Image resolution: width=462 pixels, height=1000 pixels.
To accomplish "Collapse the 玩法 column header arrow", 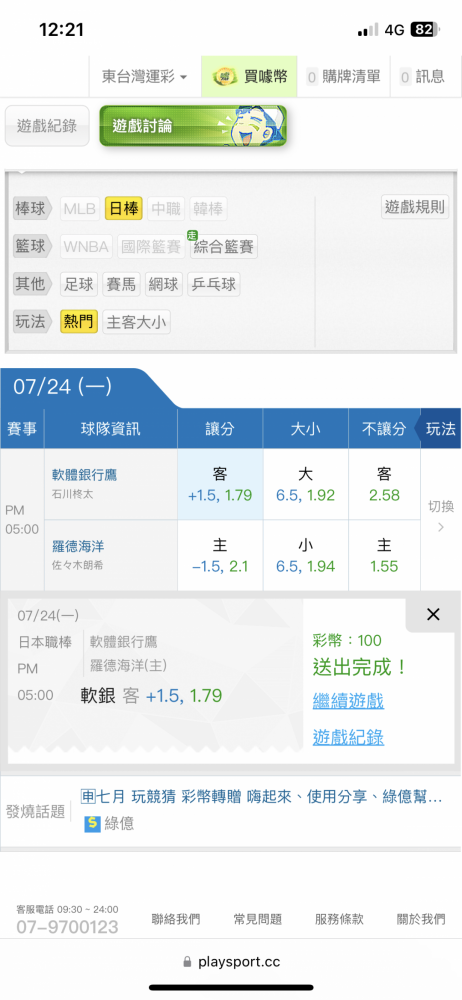I will point(437,429).
